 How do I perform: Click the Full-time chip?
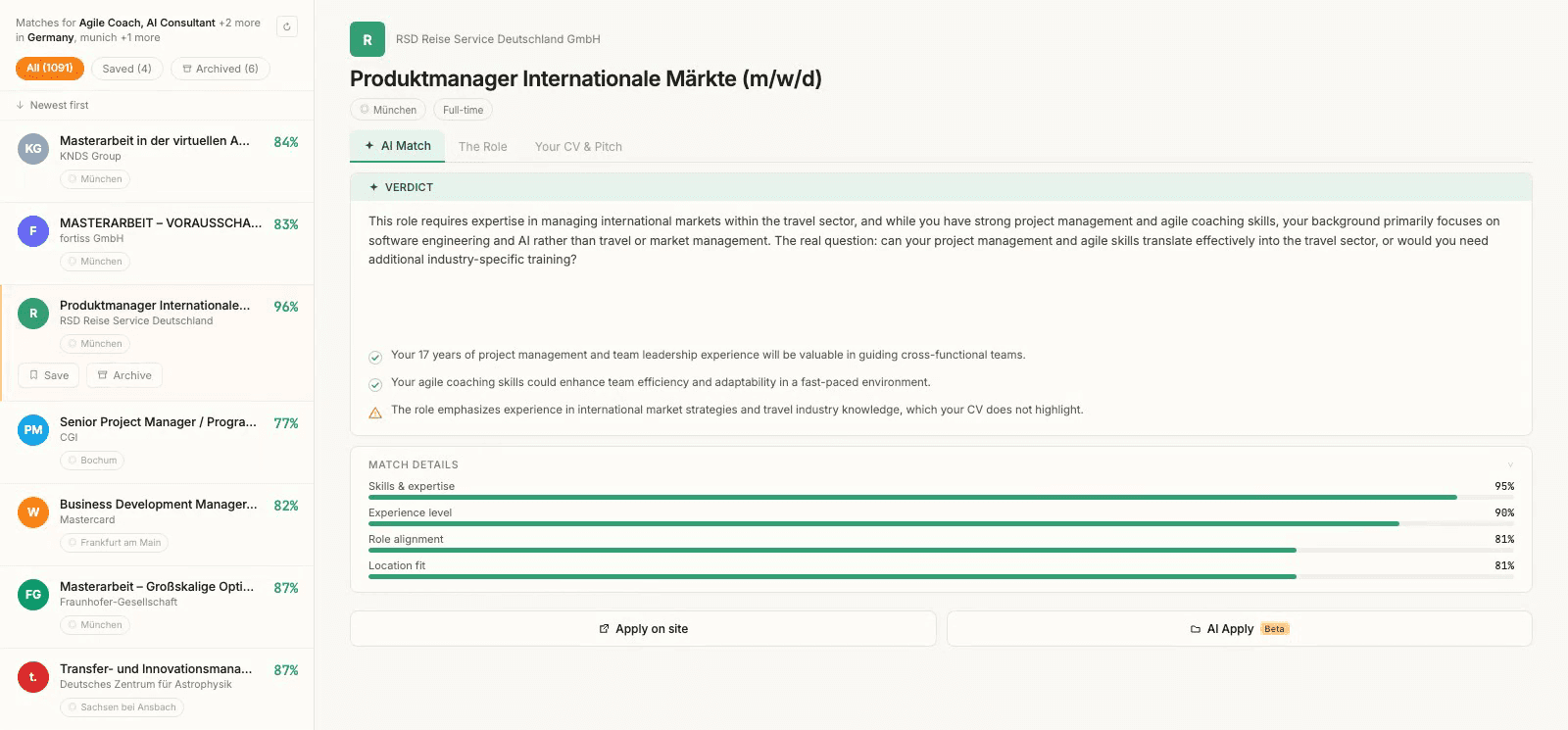coord(464,110)
